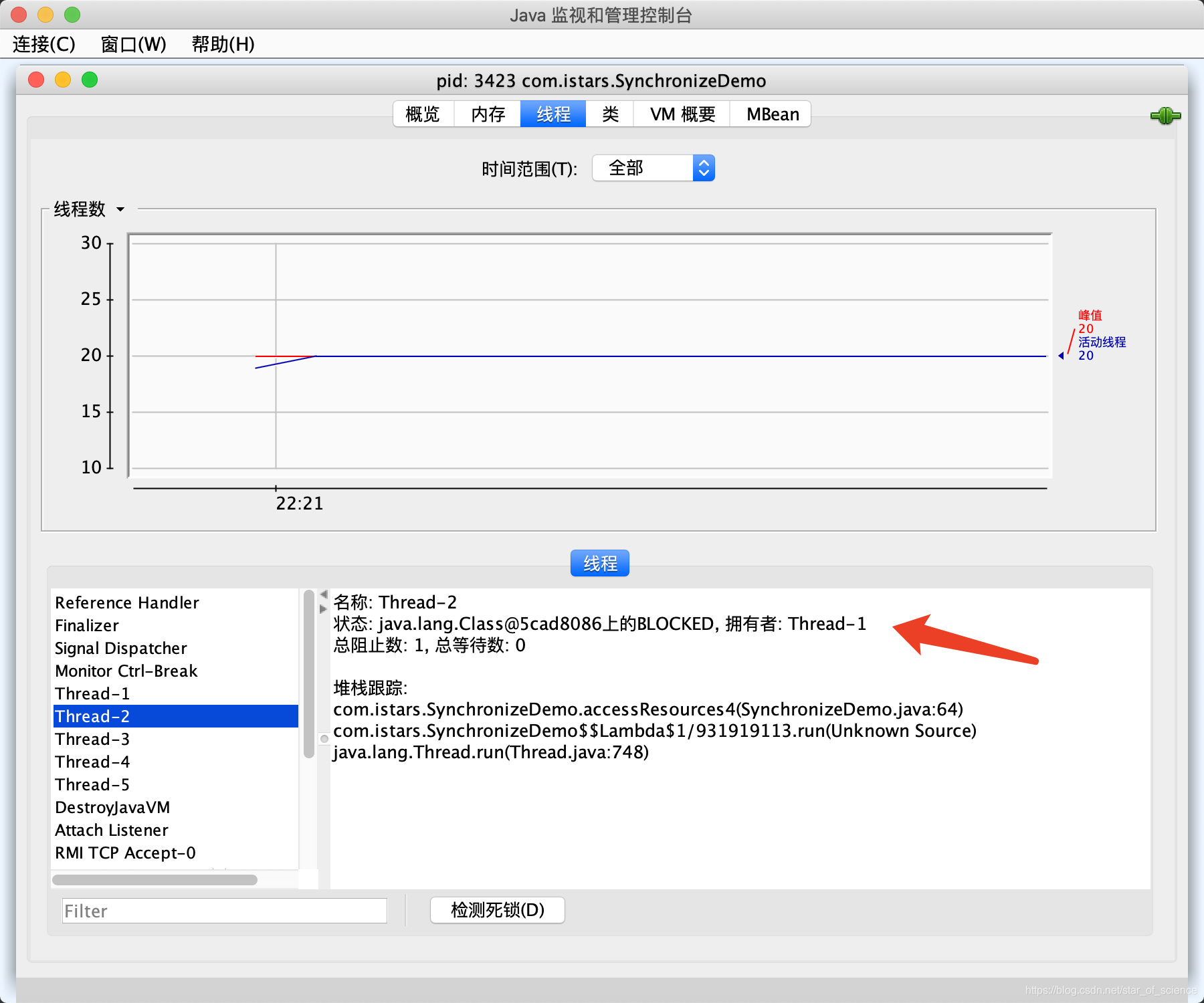Viewport: 1204px width, 1003px height.
Task: Click the accessResources4 stack trace line
Action: 648,709
